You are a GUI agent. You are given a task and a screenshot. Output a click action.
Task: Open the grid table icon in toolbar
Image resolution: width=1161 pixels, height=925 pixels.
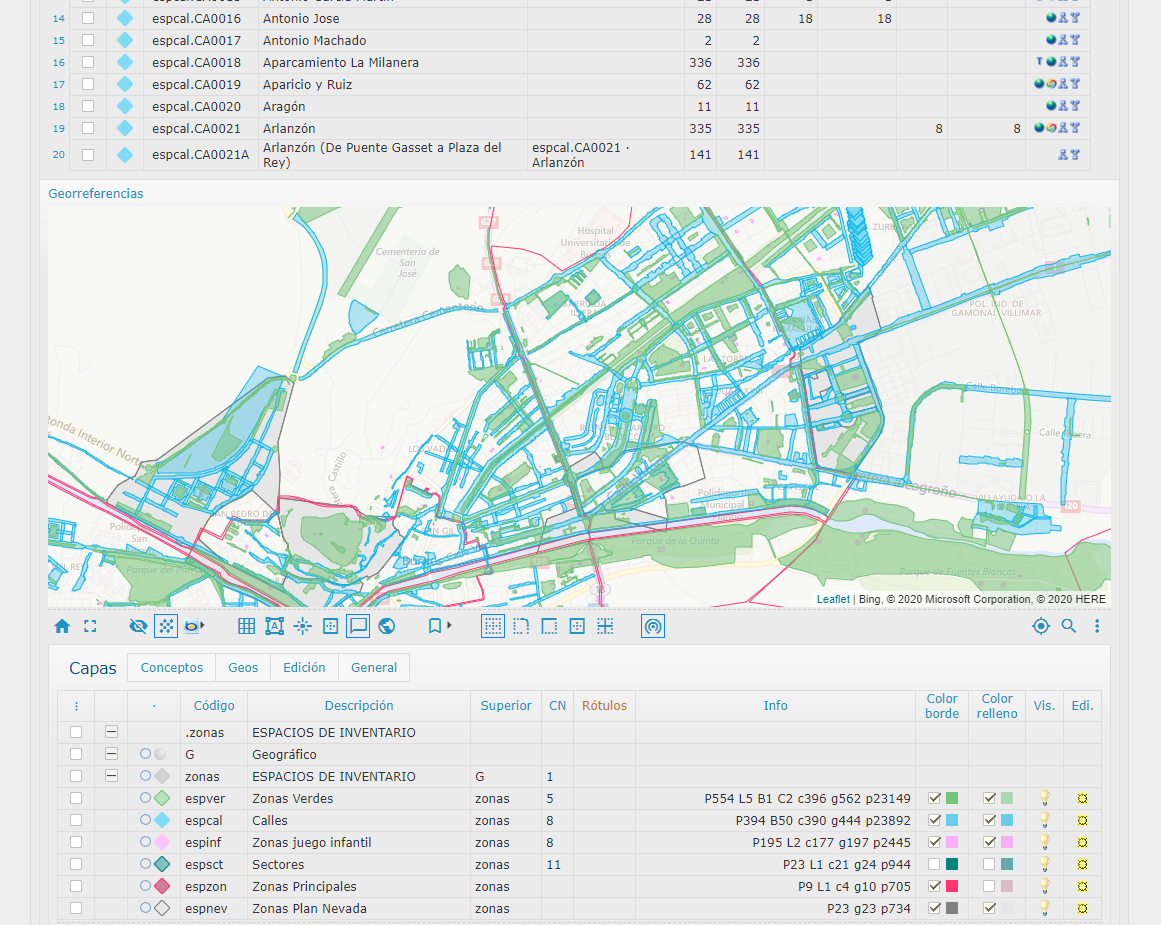click(x=247, y=627)
